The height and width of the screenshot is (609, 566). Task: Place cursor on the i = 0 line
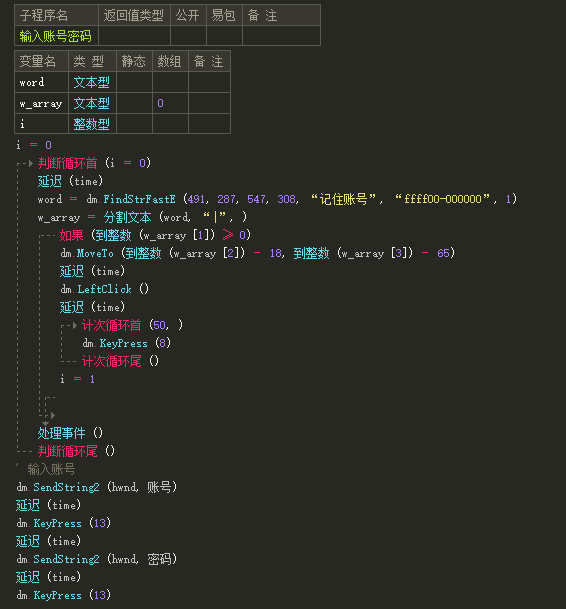click(x=34, y=145)
